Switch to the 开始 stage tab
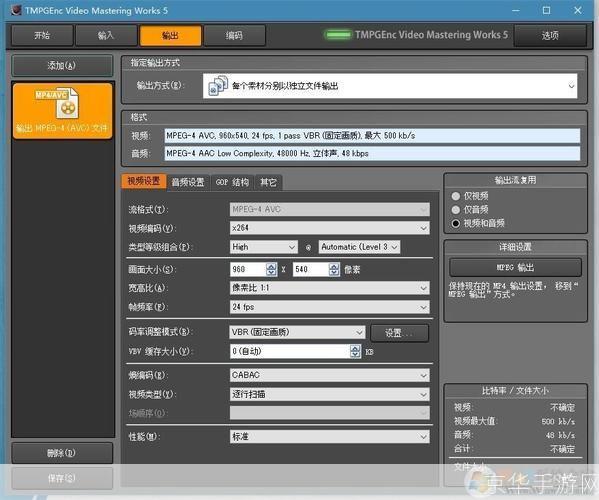 point(42,36)
